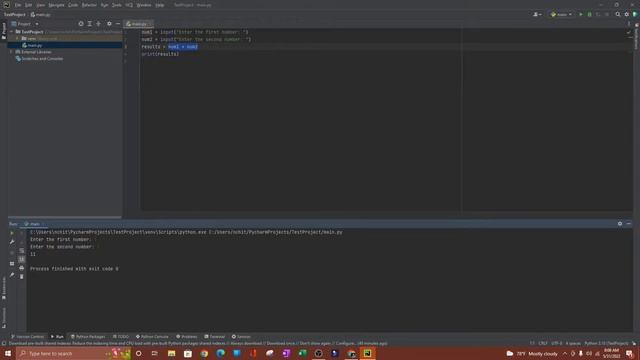Screen dimensions: 640x360
Task: Click the layout icon in Run panel left strip
Action: pos(12,264)
